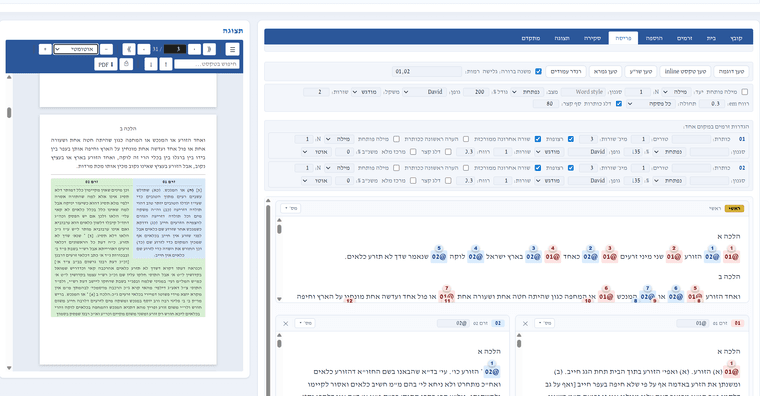This screenshot has width=760, height=396.
Task: Open the מס' dropdown in main text panel
Action: pyautogui.click(x=291, y=208)
